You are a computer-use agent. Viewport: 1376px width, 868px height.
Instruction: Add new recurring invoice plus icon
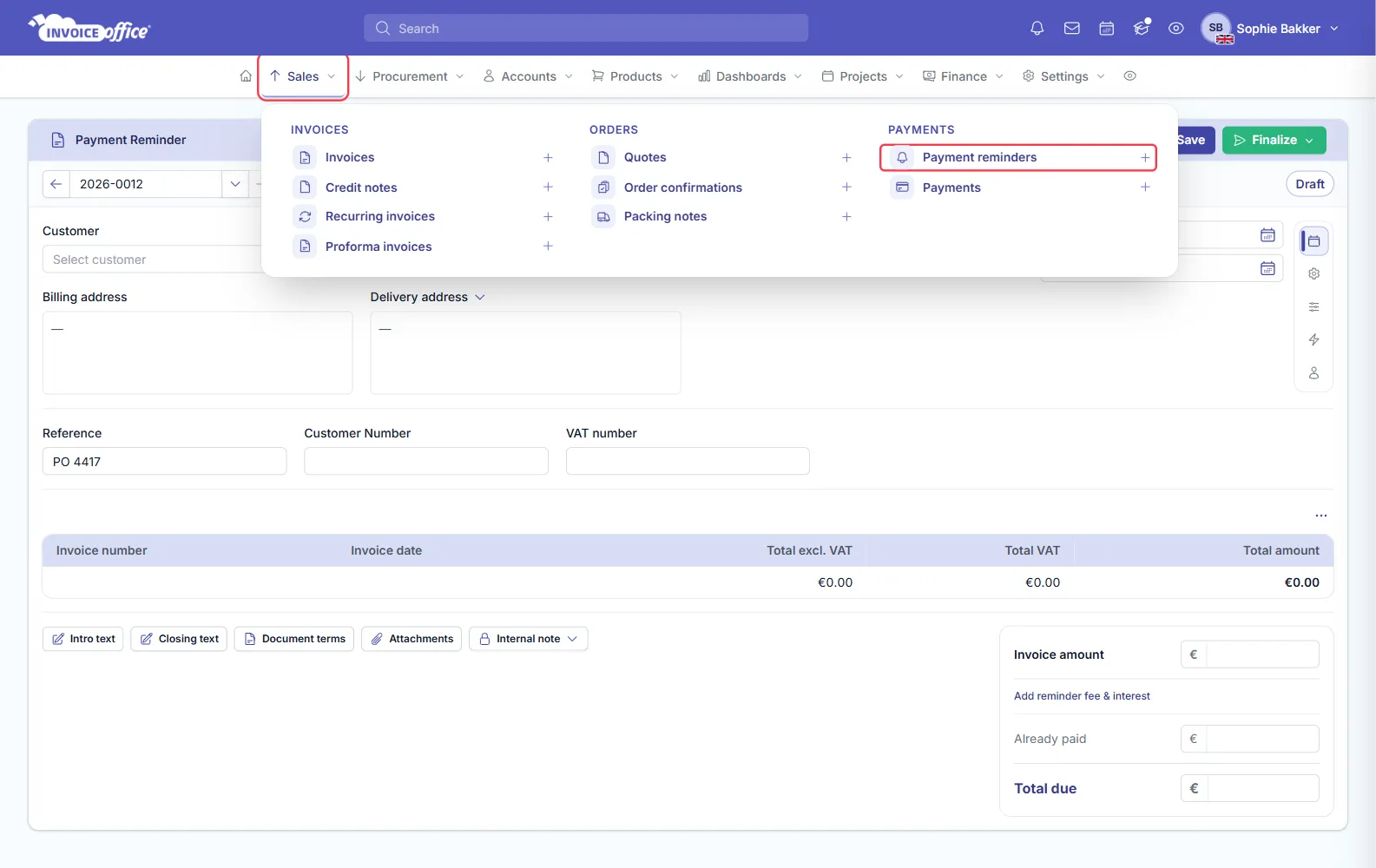[548, 217]
